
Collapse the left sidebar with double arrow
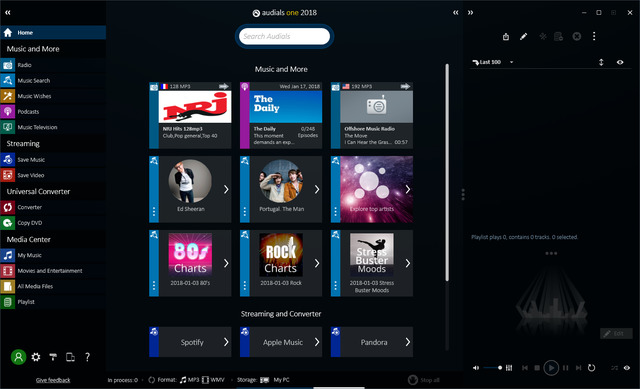point(8,13)
